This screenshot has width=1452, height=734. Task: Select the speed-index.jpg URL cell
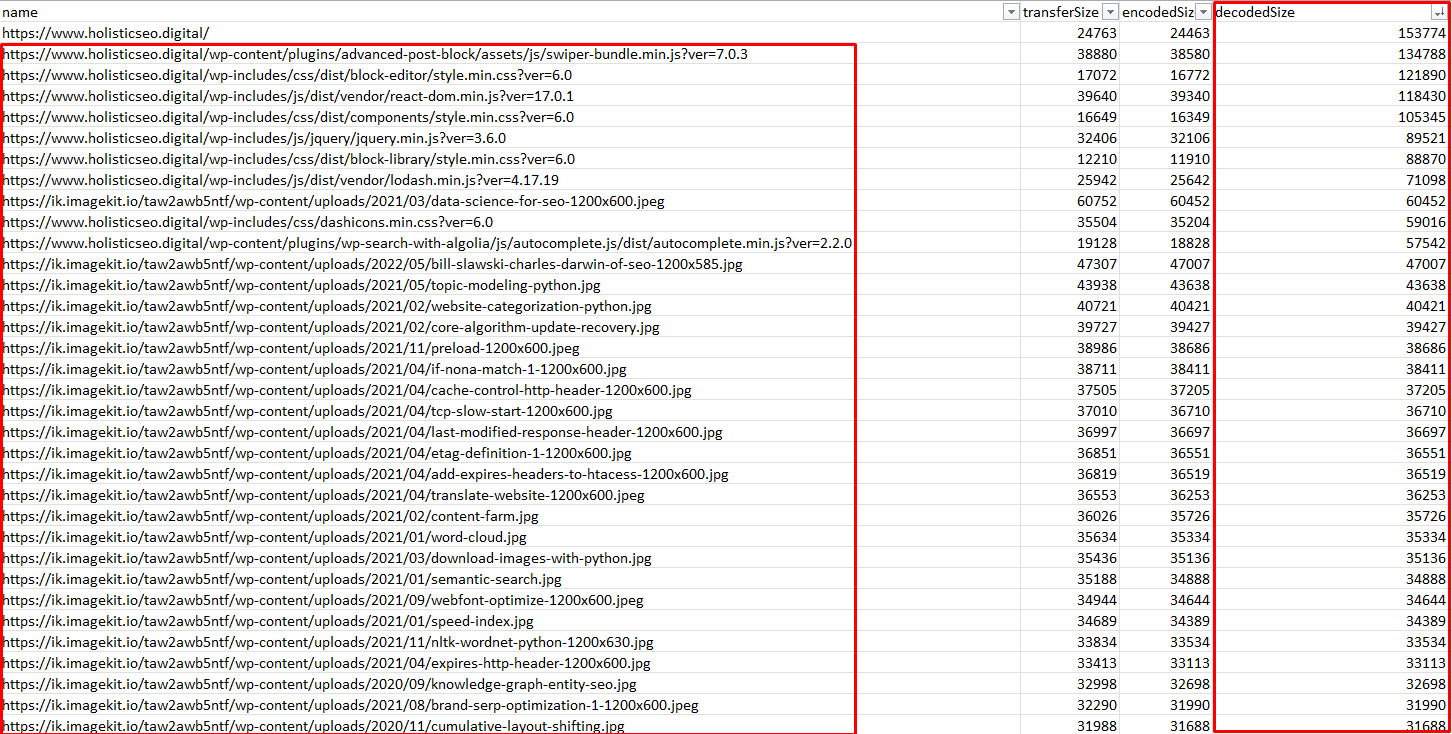point(510,621)
